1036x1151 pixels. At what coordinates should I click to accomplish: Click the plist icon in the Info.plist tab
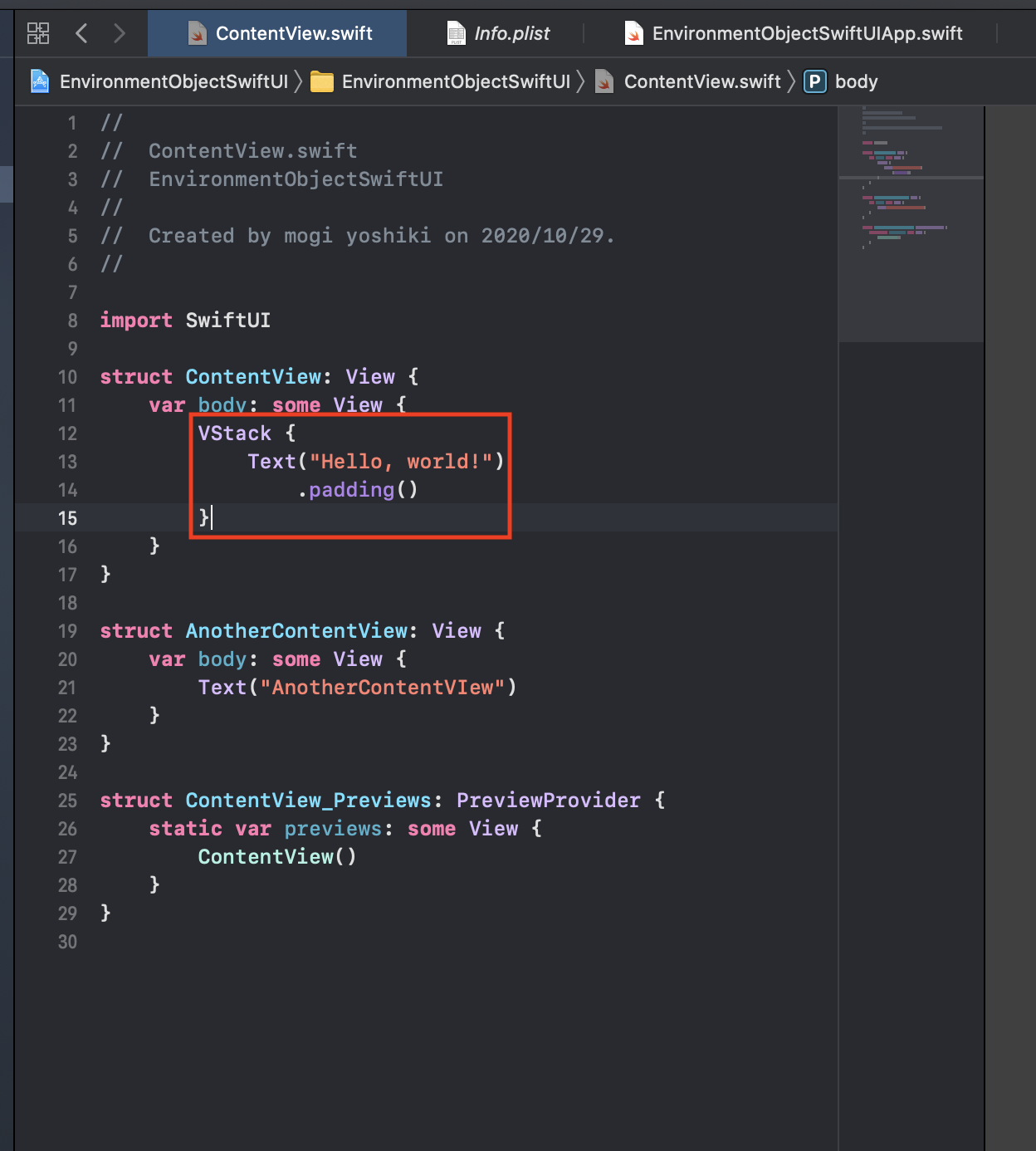click(x=457, y=33)
